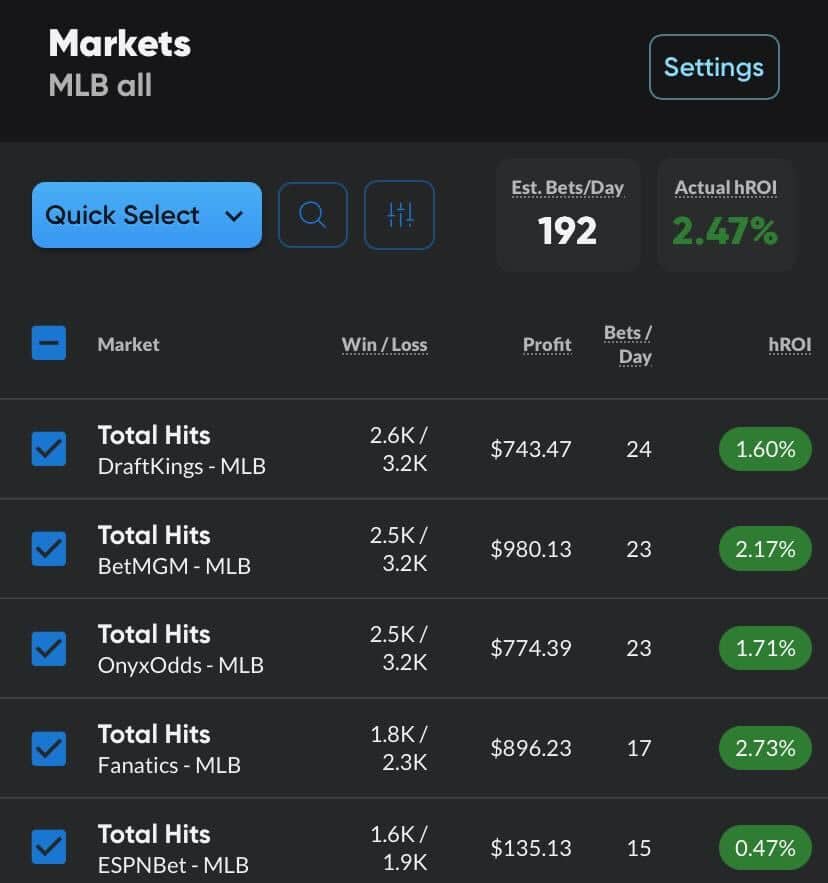The image size is (828, 883).
Task: Uncheck the BetMGM Total Hits checkbox
Action: 49,548
